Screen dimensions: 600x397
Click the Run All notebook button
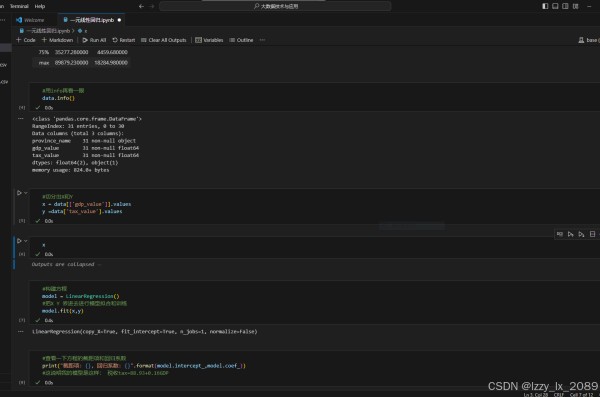click(x=94, y=40)
